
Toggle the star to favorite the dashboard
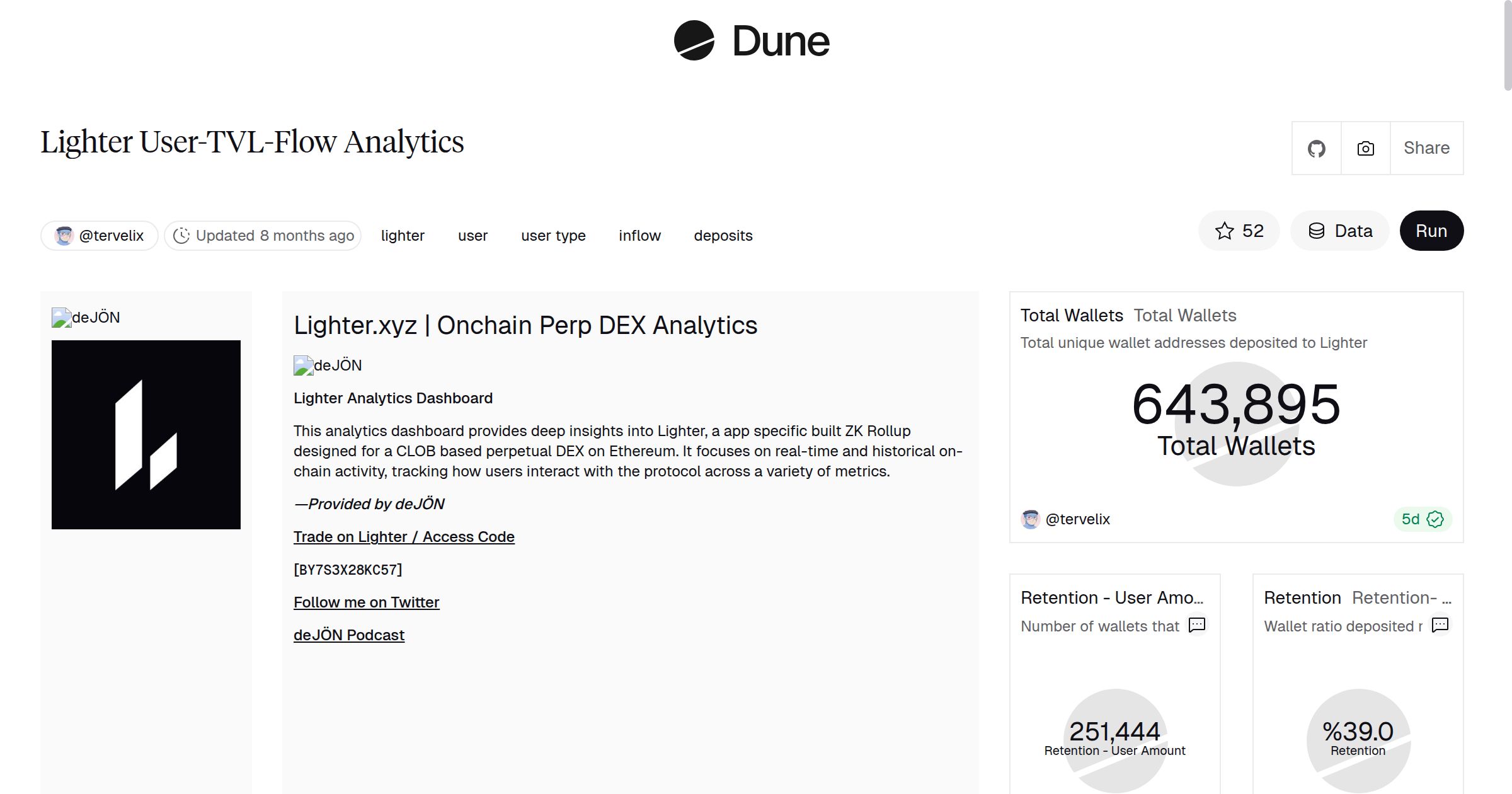(1225, 231)
